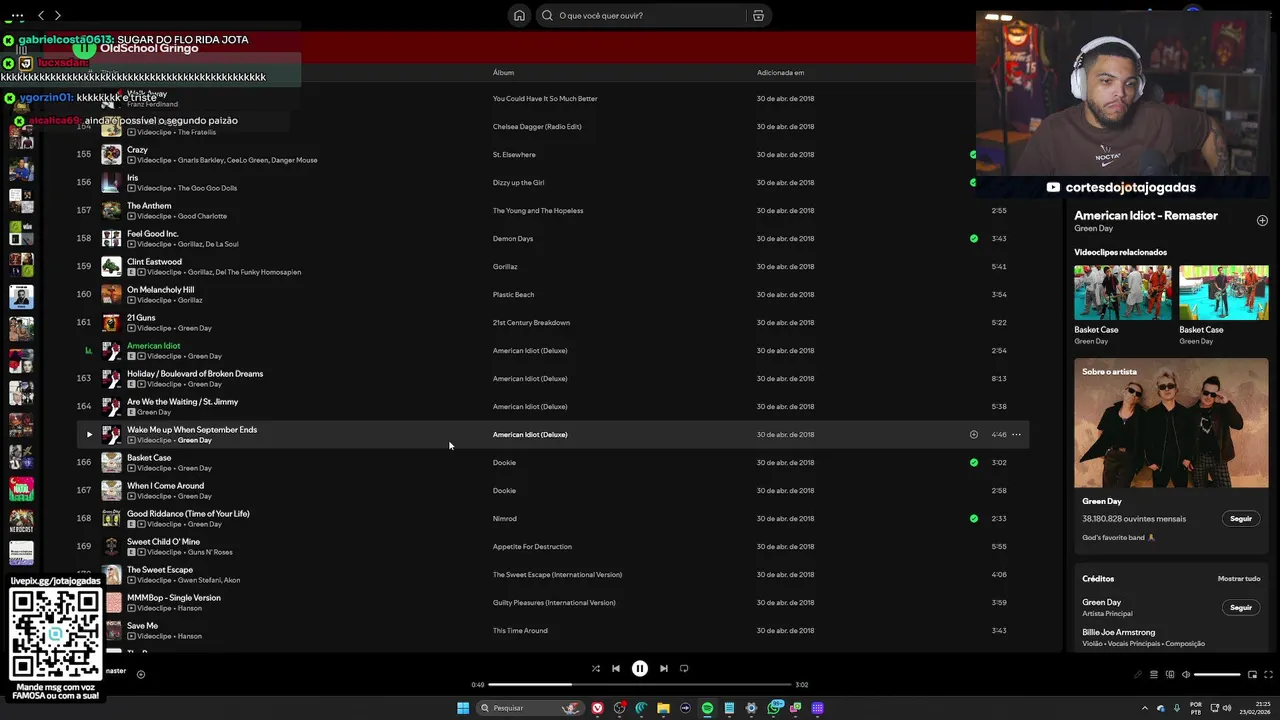The width and height of the screenshot is (1280, 720).
Task: Seek within the song progress bar
Action: tap(640, 684)
